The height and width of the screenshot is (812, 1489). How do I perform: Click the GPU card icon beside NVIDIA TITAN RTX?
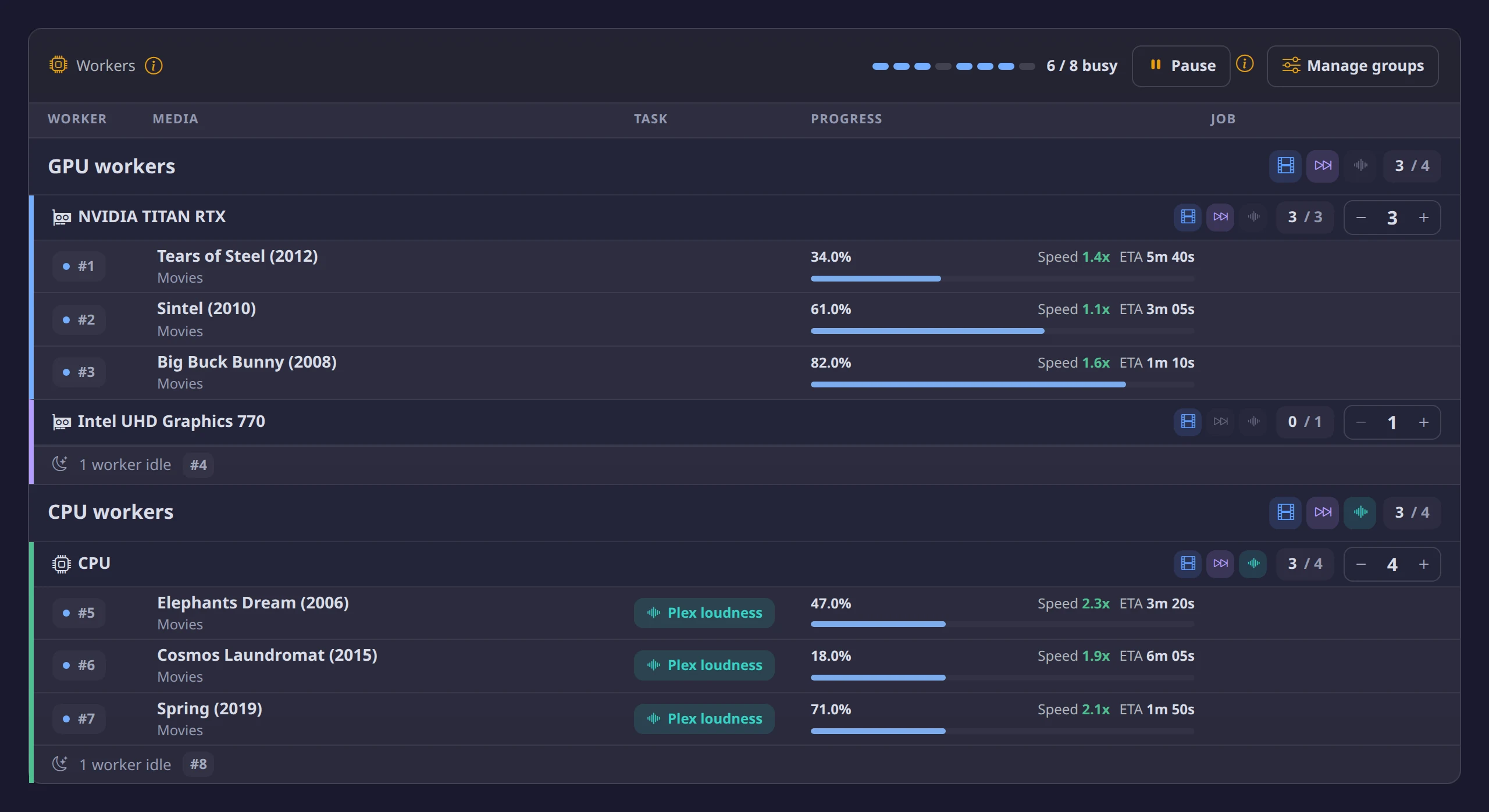pyautogui.click(x=62, y=218)
